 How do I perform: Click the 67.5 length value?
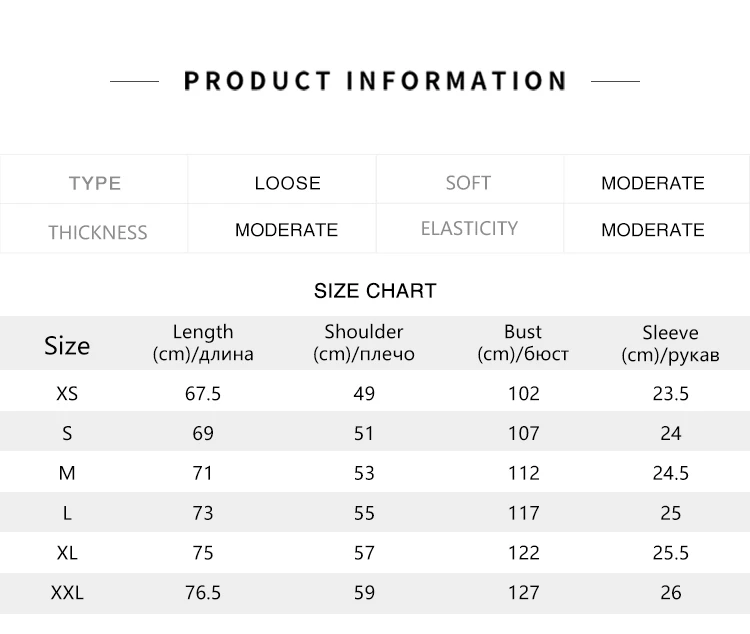click(x=203, y=394)
